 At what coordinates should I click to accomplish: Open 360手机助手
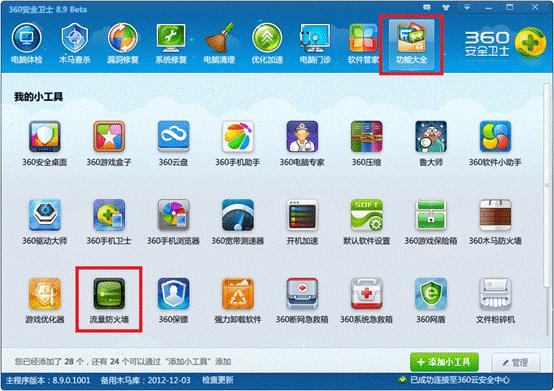pyautogui.click(x=237, y=143)
